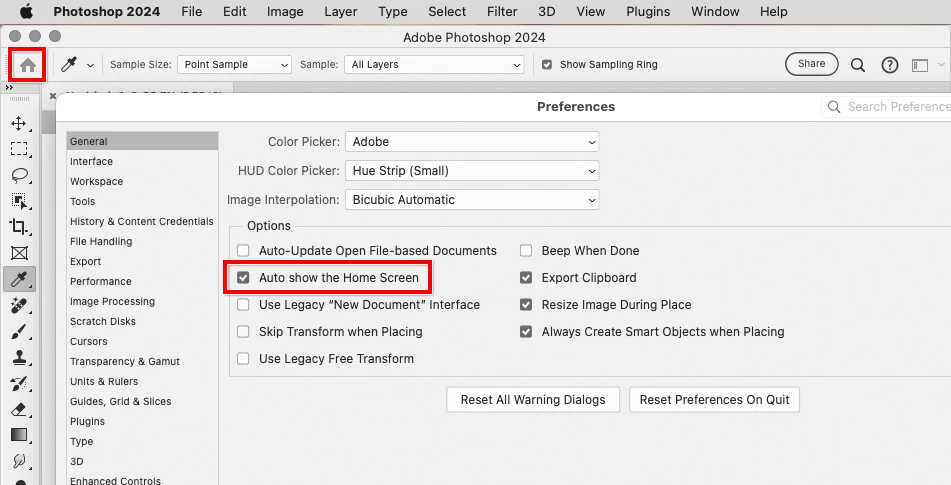Enable Beep When Done option
The image size is (951, 485).
(526, 250)
